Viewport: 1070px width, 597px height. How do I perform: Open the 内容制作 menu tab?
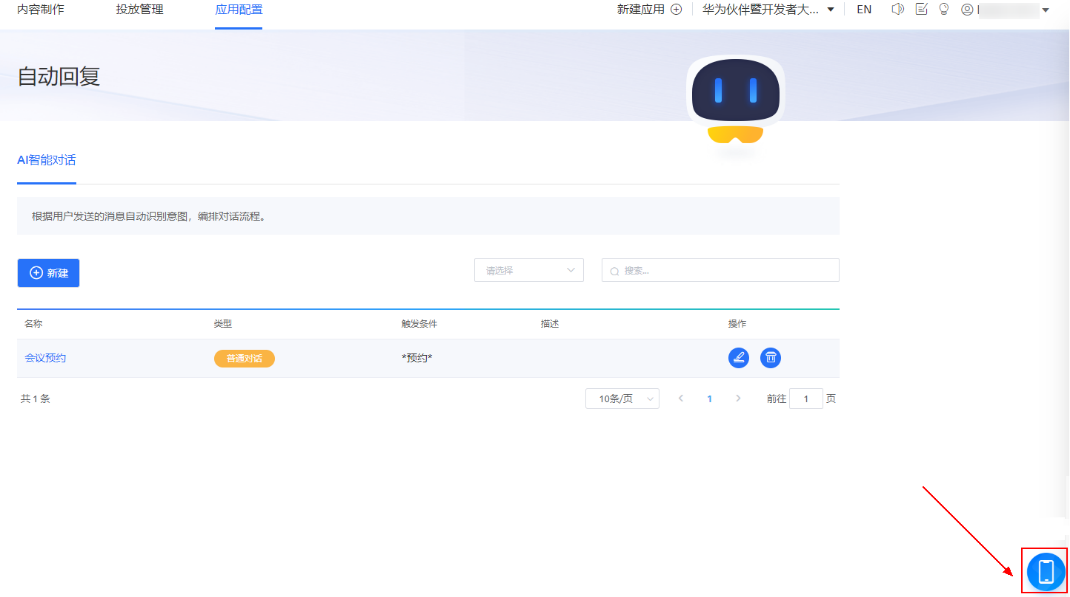[x=41, y=10]
